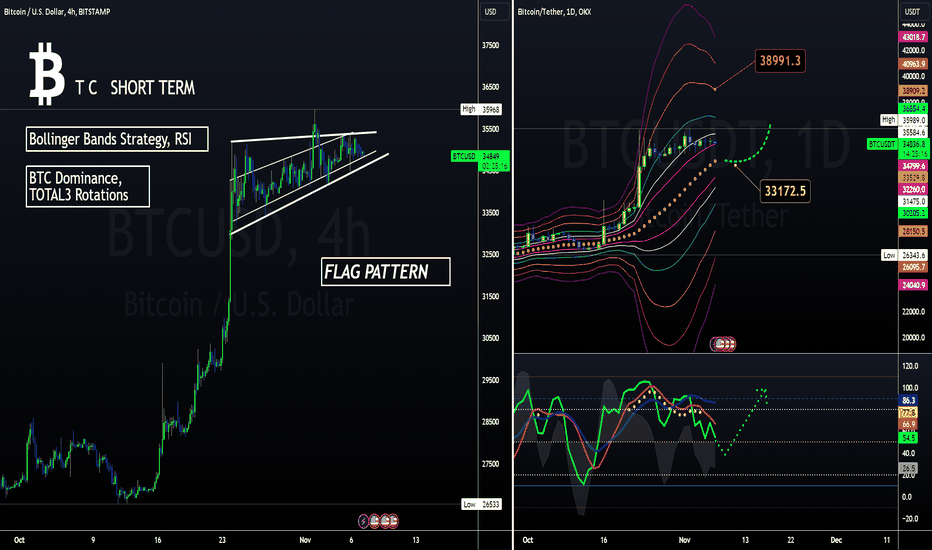Click the 28150.5 orange price tag

pyautogui.click(x=913, y=231)
